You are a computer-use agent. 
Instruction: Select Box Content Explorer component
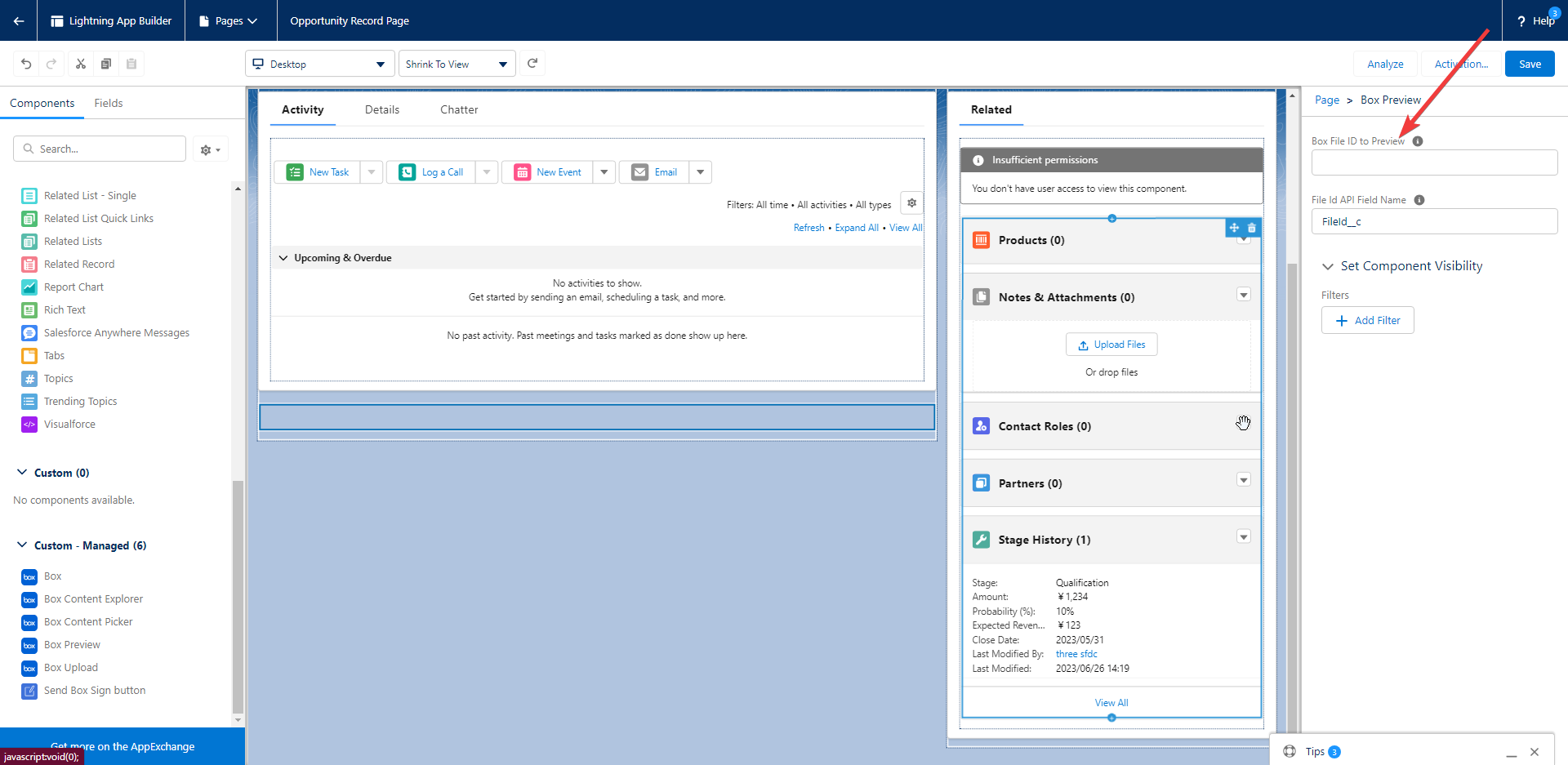click(93, 599)
